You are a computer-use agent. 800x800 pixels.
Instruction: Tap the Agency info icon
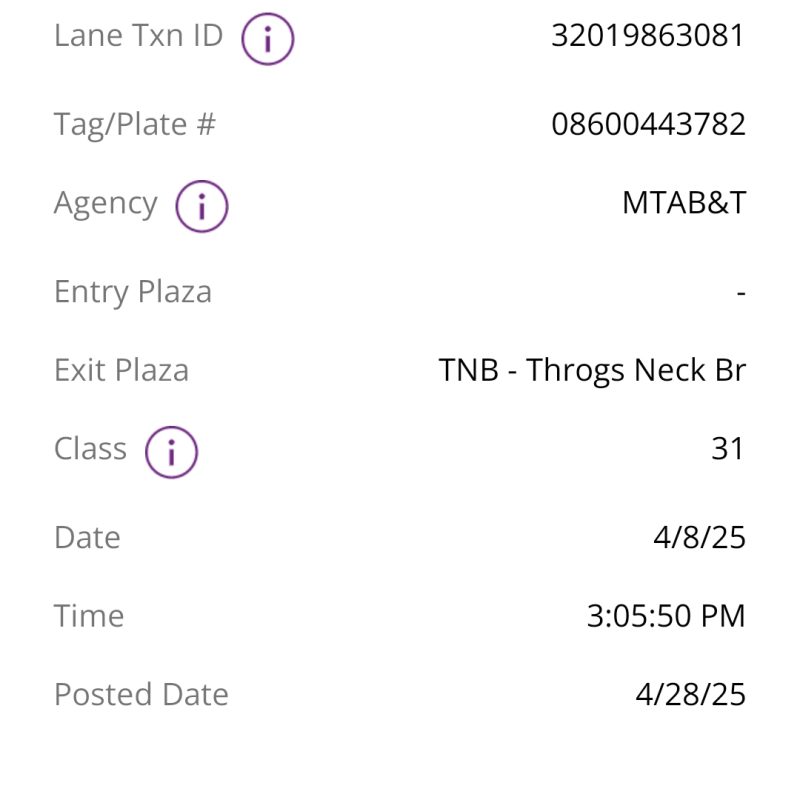pos(202,206)
